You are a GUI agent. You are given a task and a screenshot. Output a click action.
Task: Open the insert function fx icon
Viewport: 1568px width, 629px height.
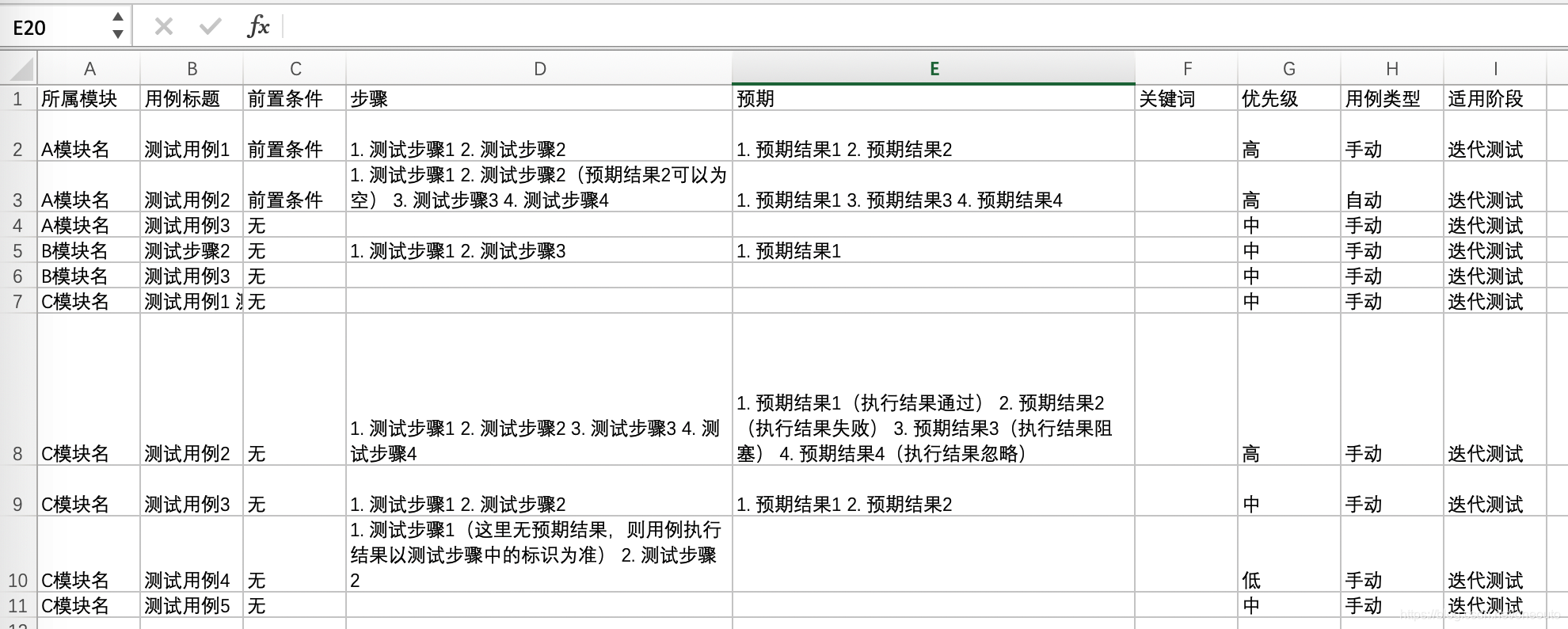coord(258,26)
